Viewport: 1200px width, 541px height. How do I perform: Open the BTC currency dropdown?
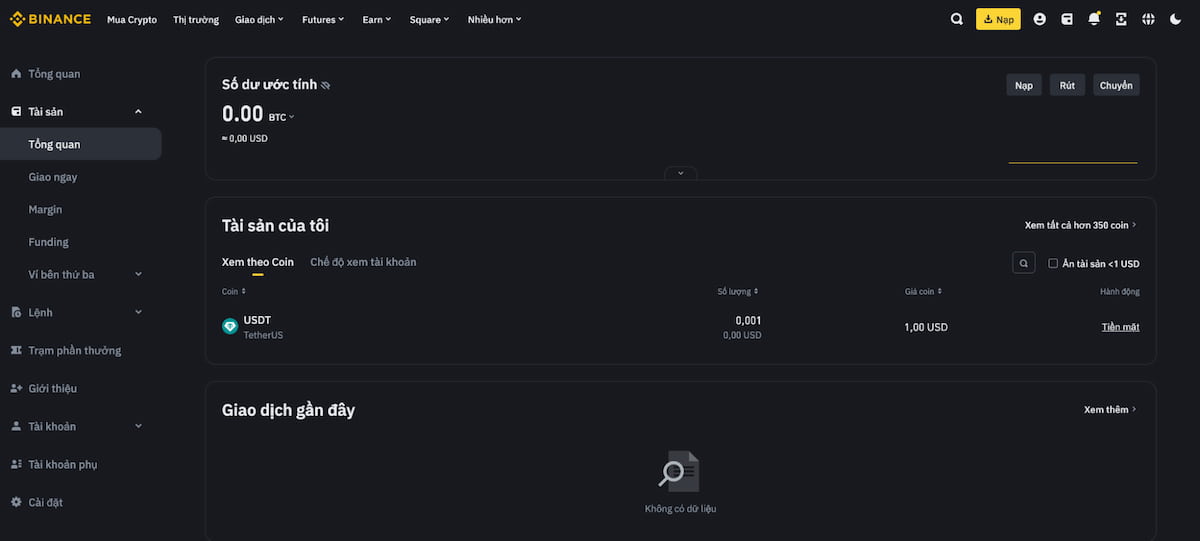[282, 117]
